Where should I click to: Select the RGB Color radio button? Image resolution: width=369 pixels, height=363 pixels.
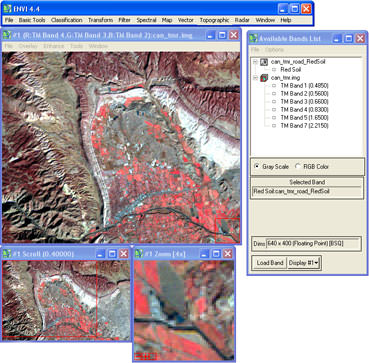coord(298,166)
